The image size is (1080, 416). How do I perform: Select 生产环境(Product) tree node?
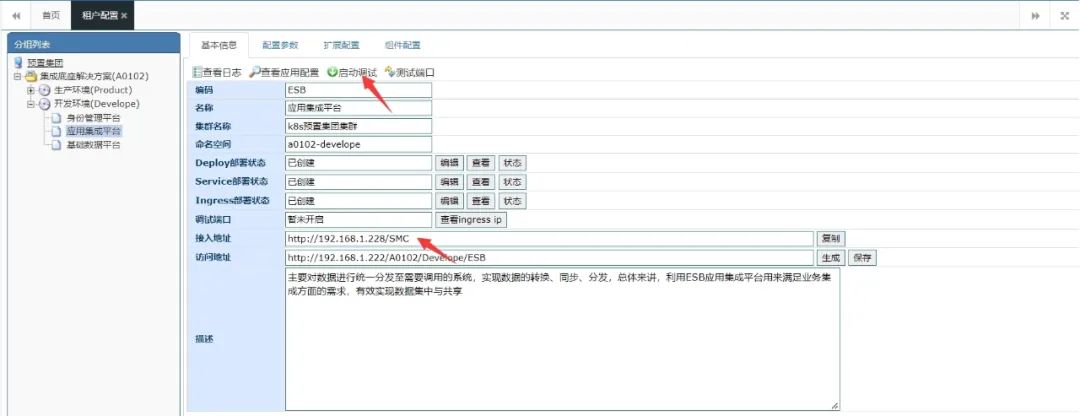(x=92, y=90)
